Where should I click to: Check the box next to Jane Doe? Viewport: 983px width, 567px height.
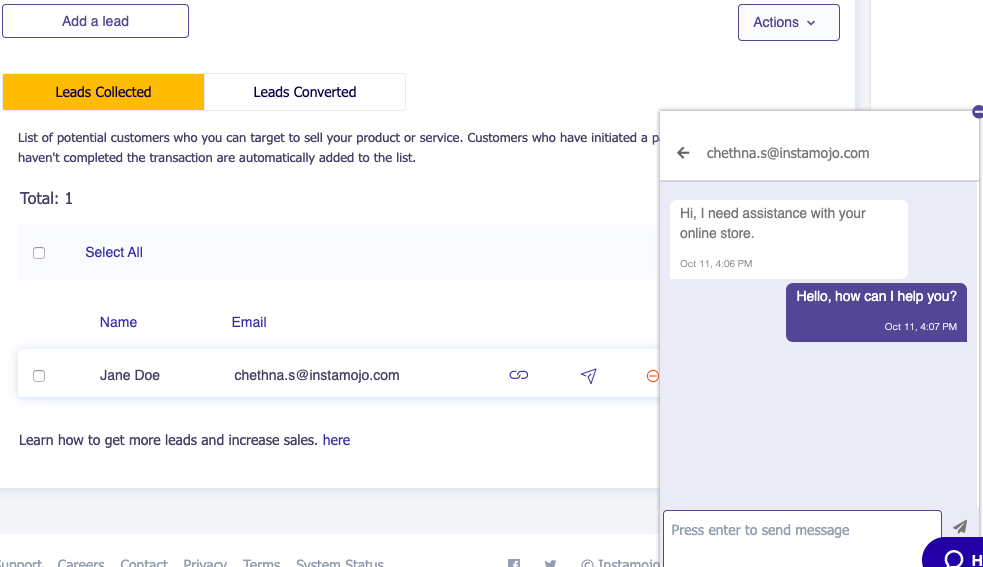point(39,376)
